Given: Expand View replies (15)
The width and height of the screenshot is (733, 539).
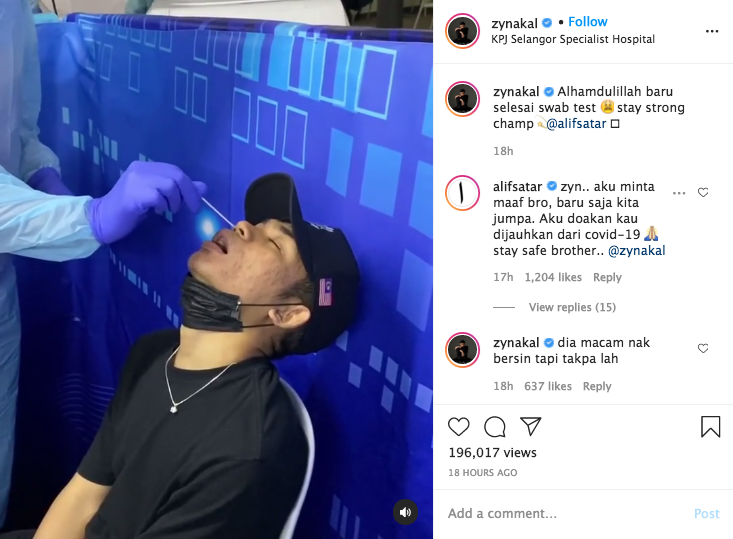Looking at the screenshot, I should click(572, 307).
